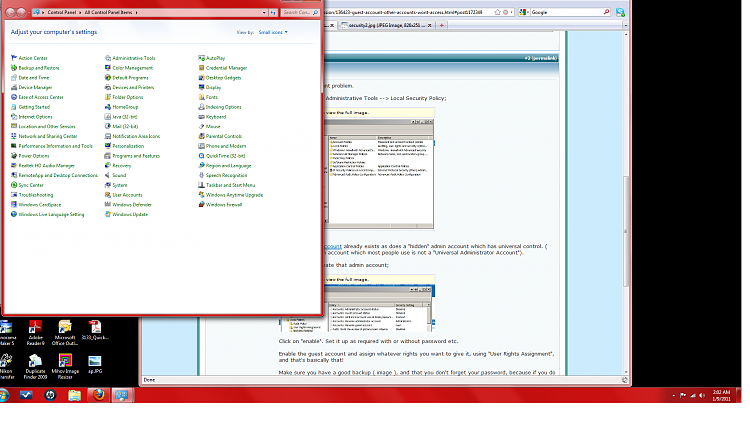Expand All Control Panel Items breadcrumb arrow
The width and height of the screenshot is (750, 422).
coord(136,12)
